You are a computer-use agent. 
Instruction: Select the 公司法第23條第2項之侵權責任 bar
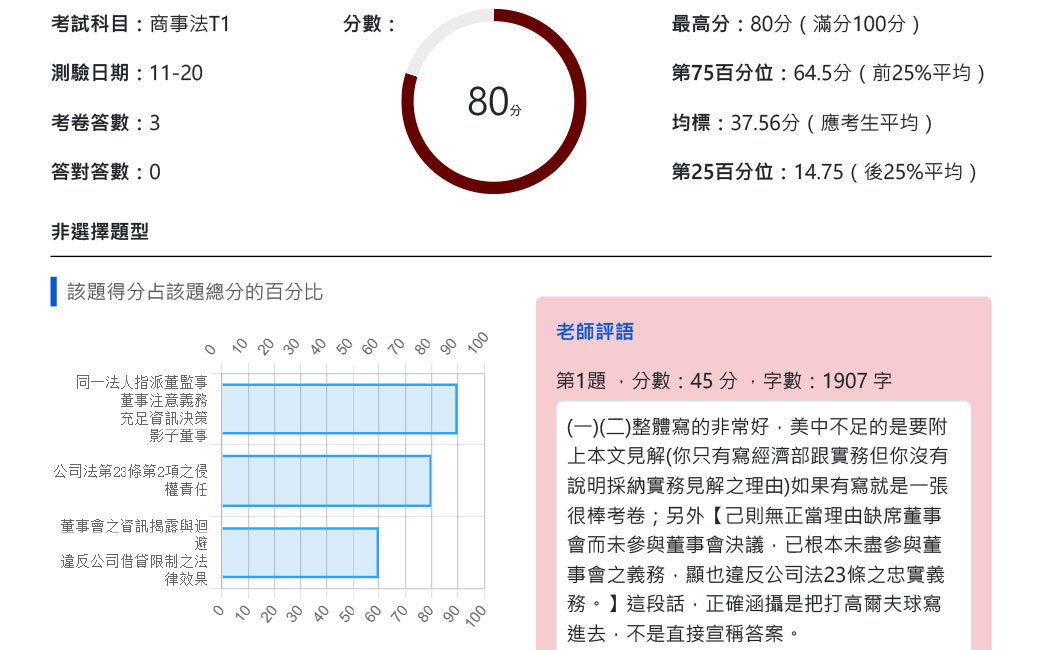(x=327, y=482)
